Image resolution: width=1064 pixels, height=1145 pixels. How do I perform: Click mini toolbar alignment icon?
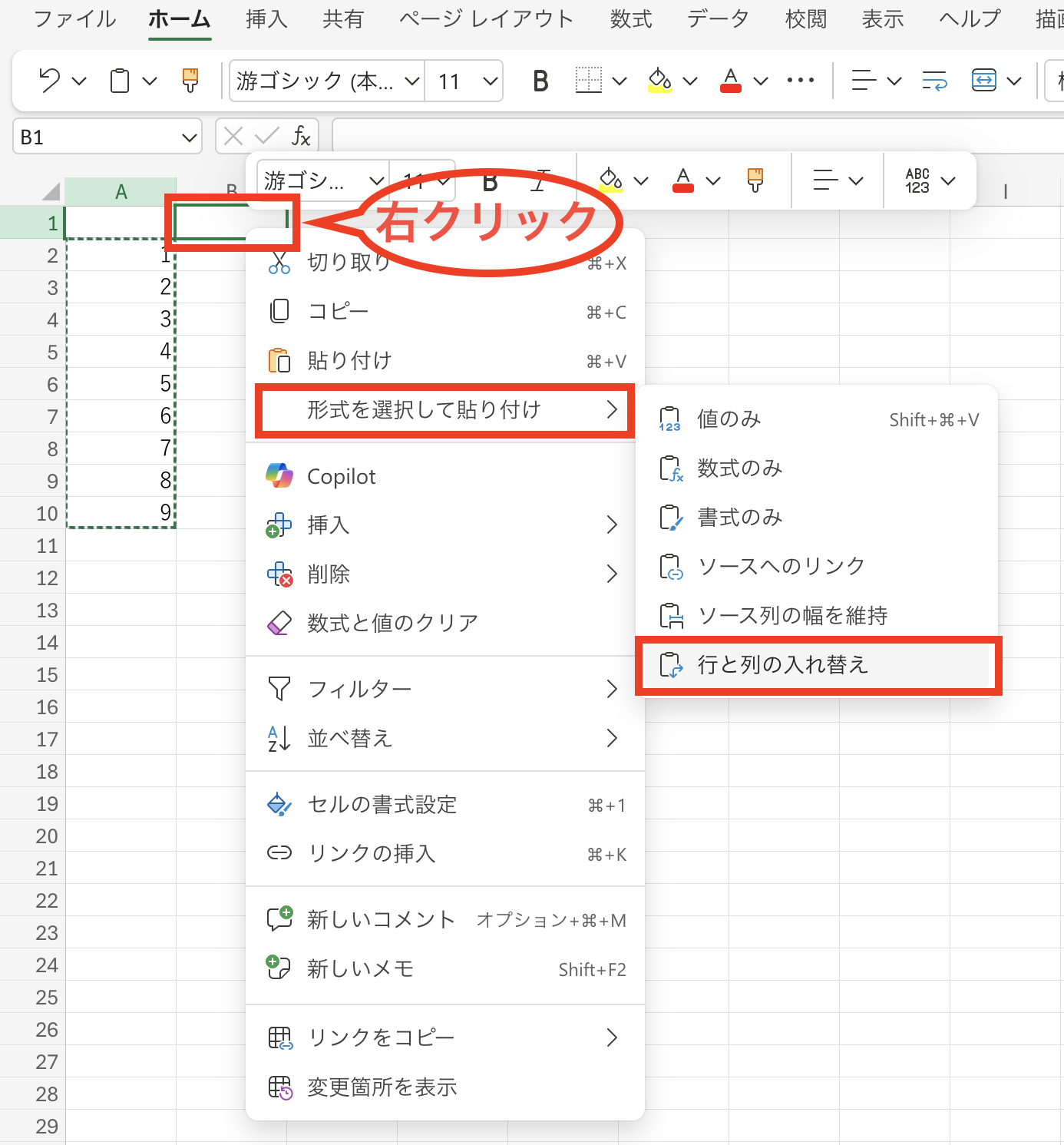(825, 180)
